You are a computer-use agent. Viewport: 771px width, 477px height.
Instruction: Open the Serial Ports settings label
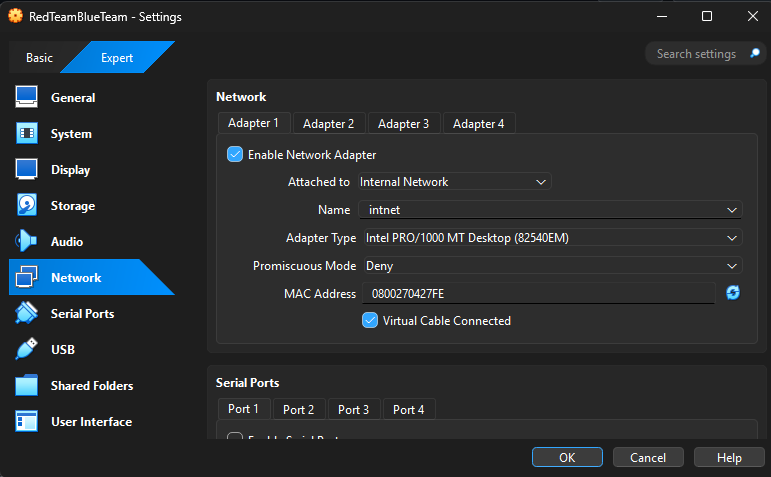83,313
